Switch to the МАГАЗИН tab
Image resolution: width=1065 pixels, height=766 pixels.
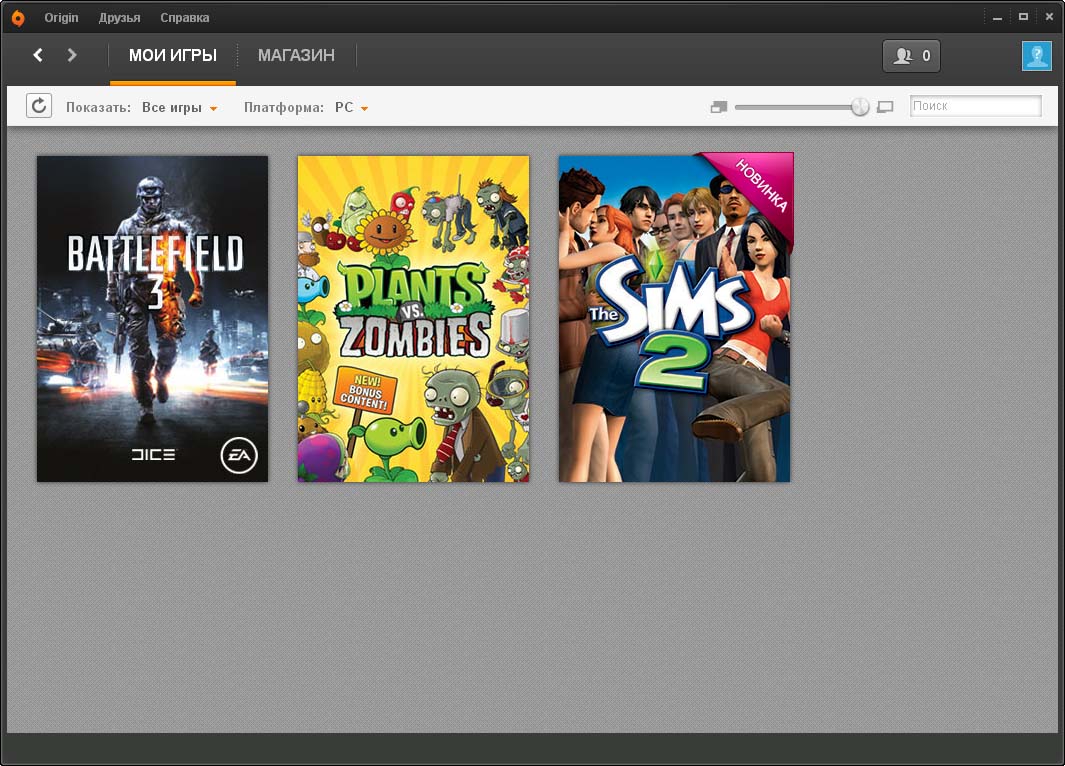click(296, 55)
